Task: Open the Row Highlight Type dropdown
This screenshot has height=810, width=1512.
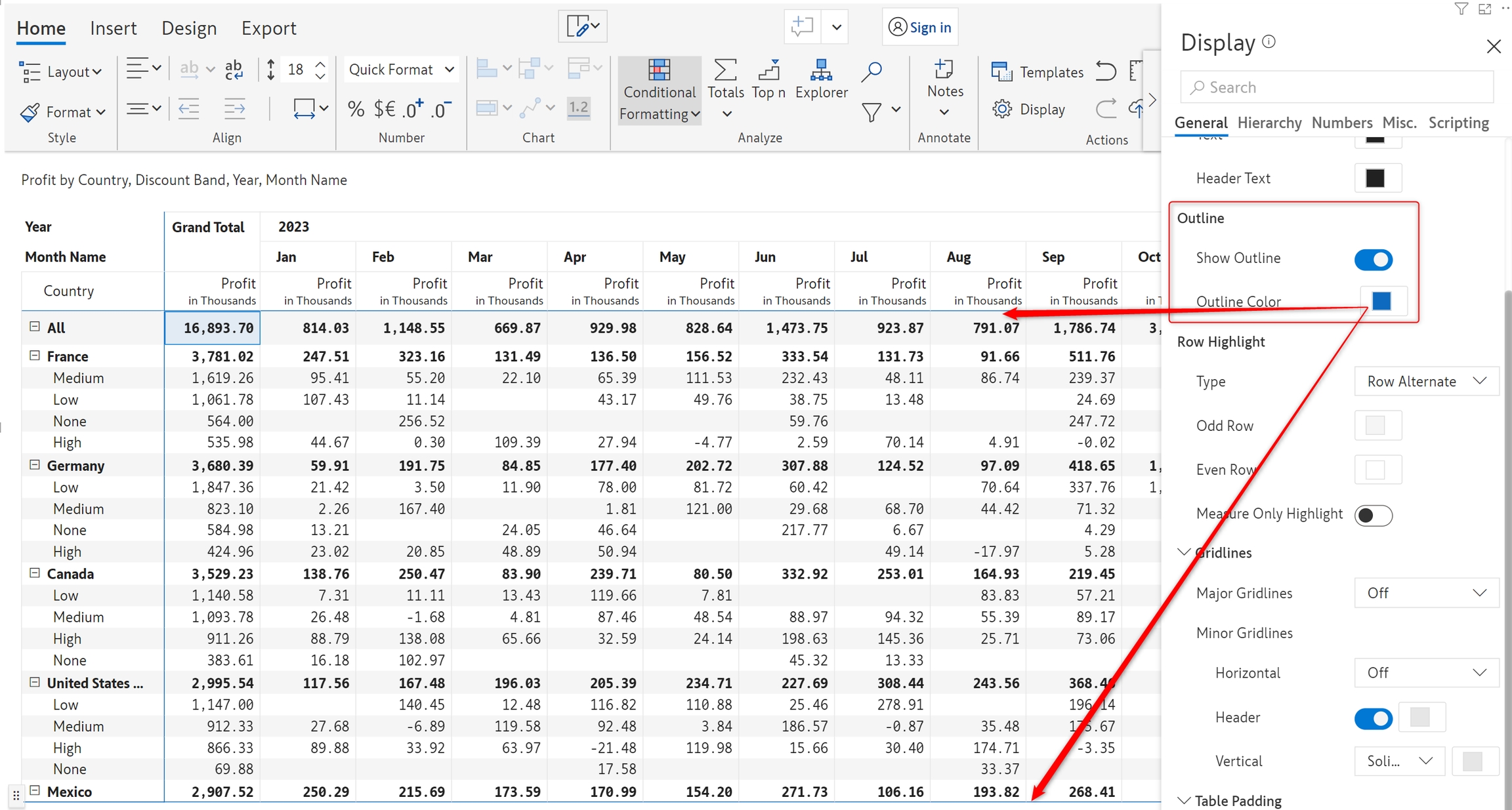Action: tap(1426, 382)
